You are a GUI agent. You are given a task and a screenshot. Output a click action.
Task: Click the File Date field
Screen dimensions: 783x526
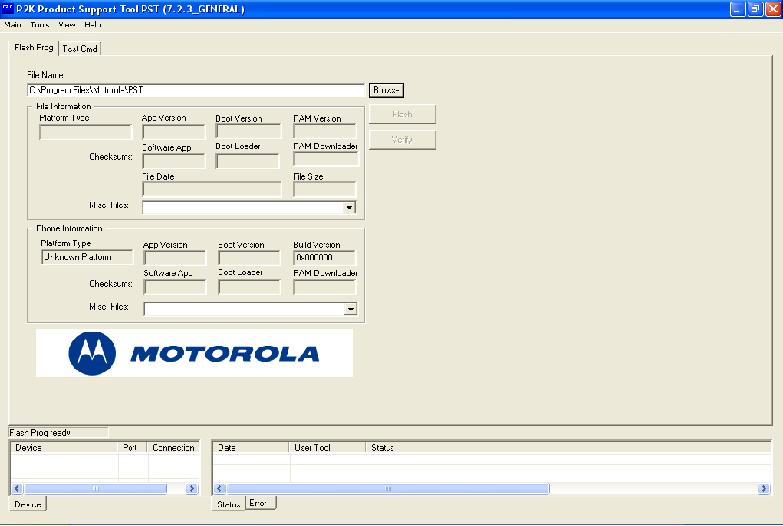[x=212, y=189]
